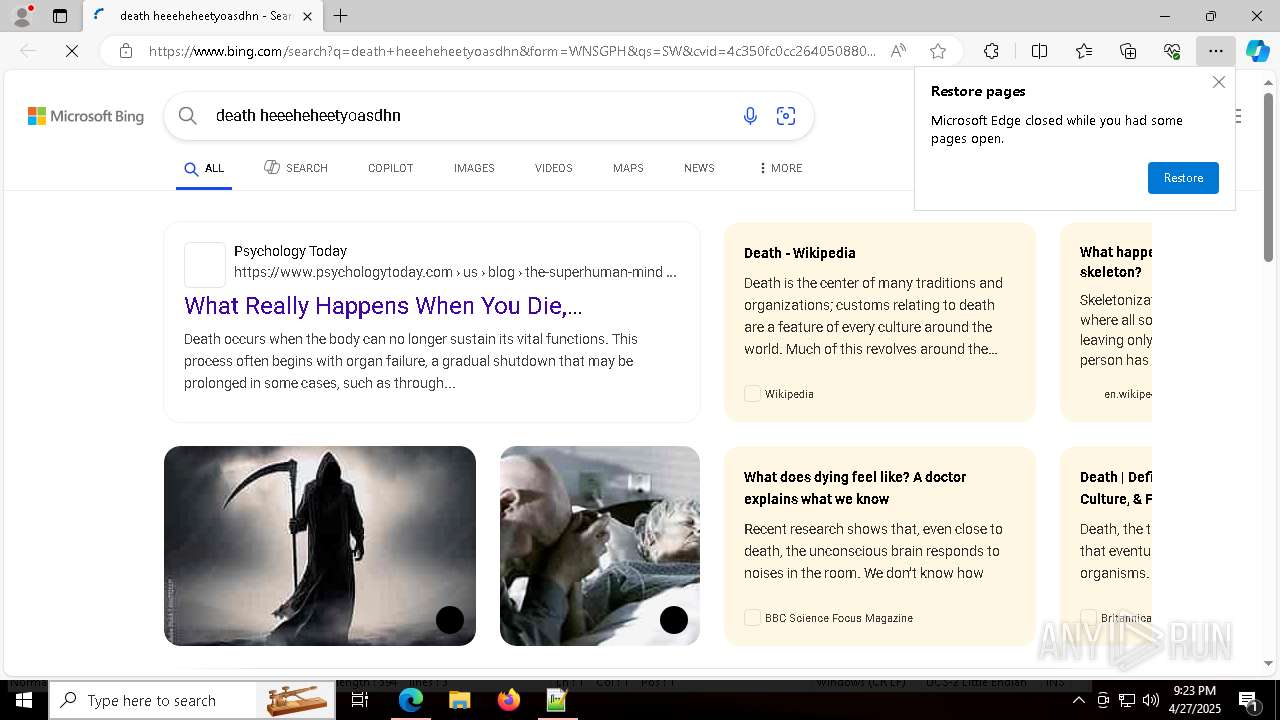Close the death search browser tab
1280x720 pixels.
tap(307, 16)
